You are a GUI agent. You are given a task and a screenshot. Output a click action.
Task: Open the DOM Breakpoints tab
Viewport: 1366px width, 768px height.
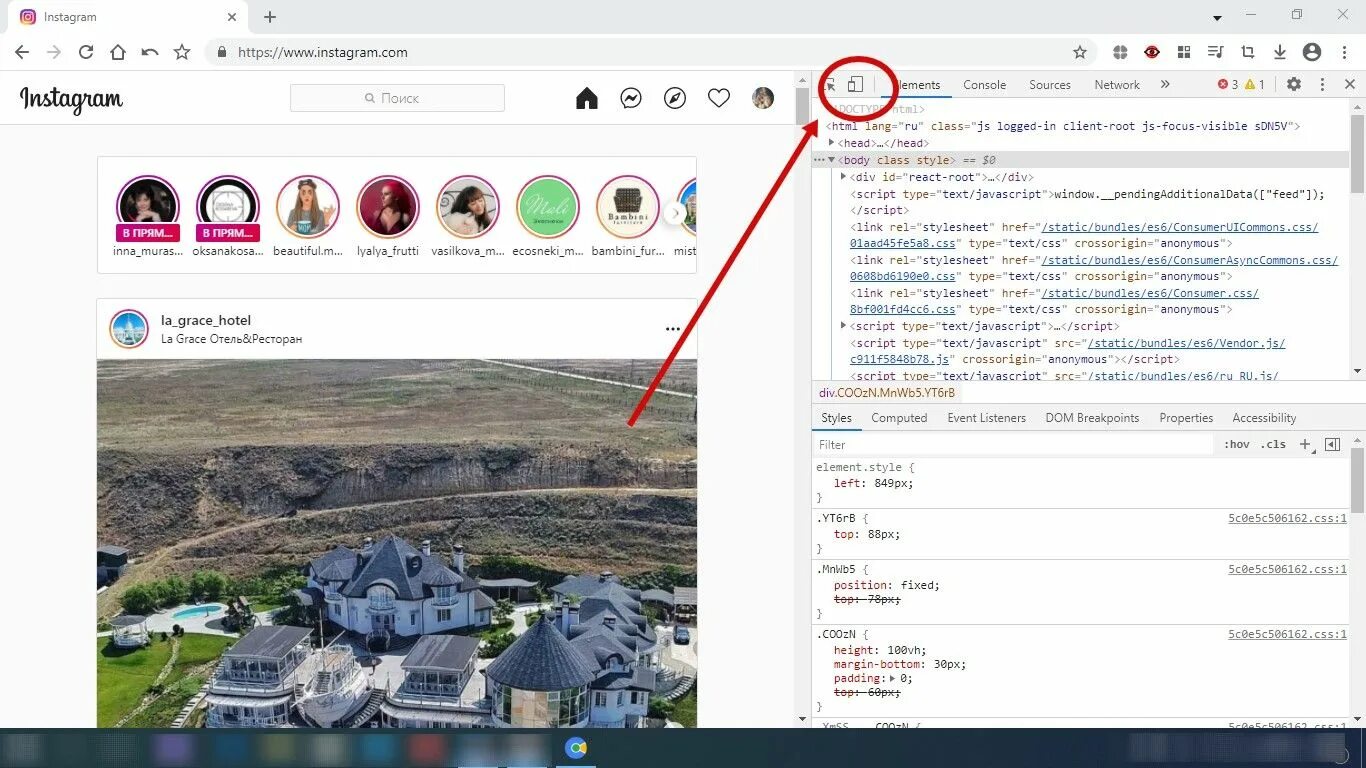[1092, 418]
